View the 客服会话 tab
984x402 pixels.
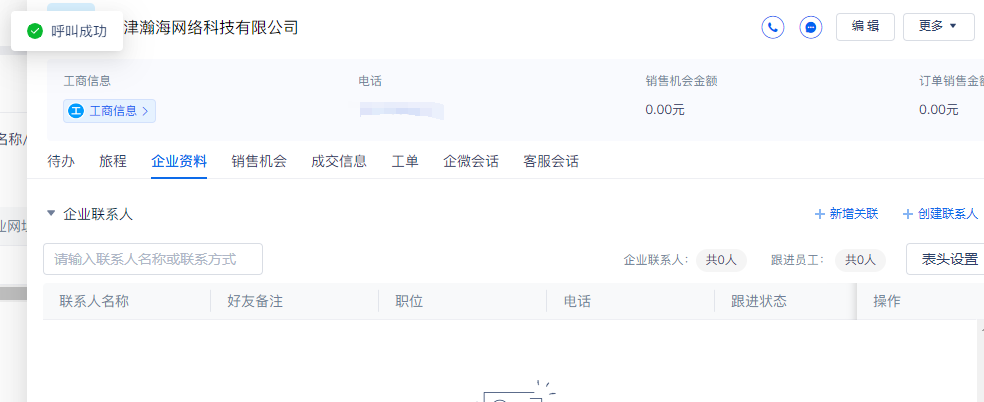point(551,162)
